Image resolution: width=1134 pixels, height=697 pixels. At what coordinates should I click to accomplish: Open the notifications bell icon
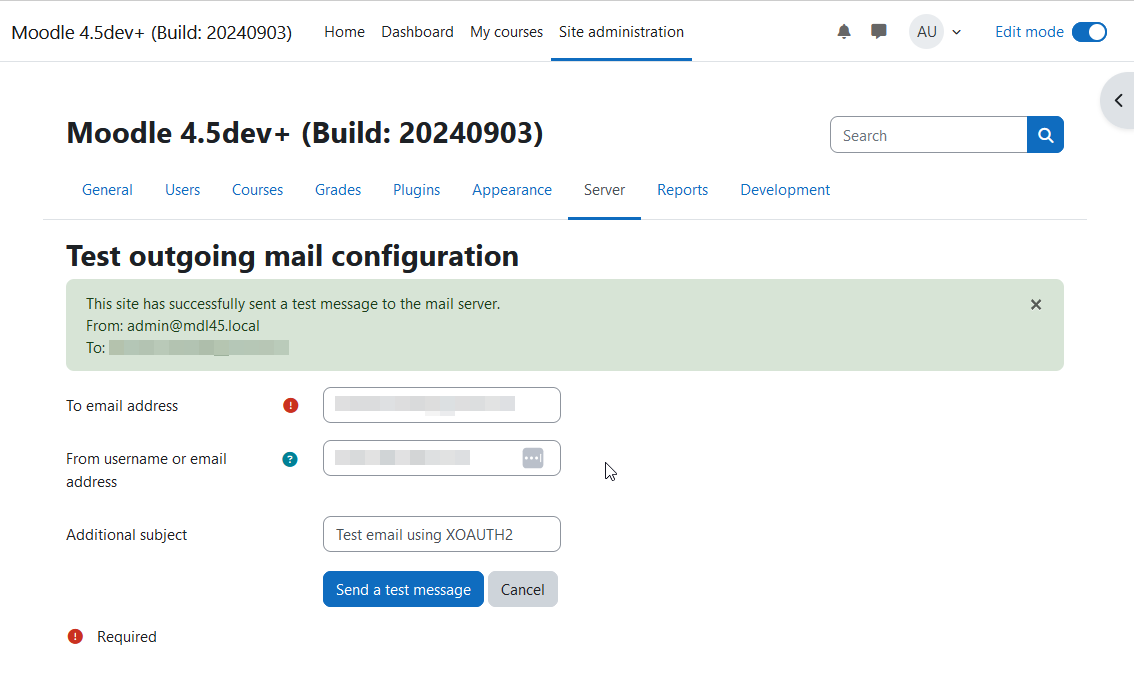(x=843, y=32)
